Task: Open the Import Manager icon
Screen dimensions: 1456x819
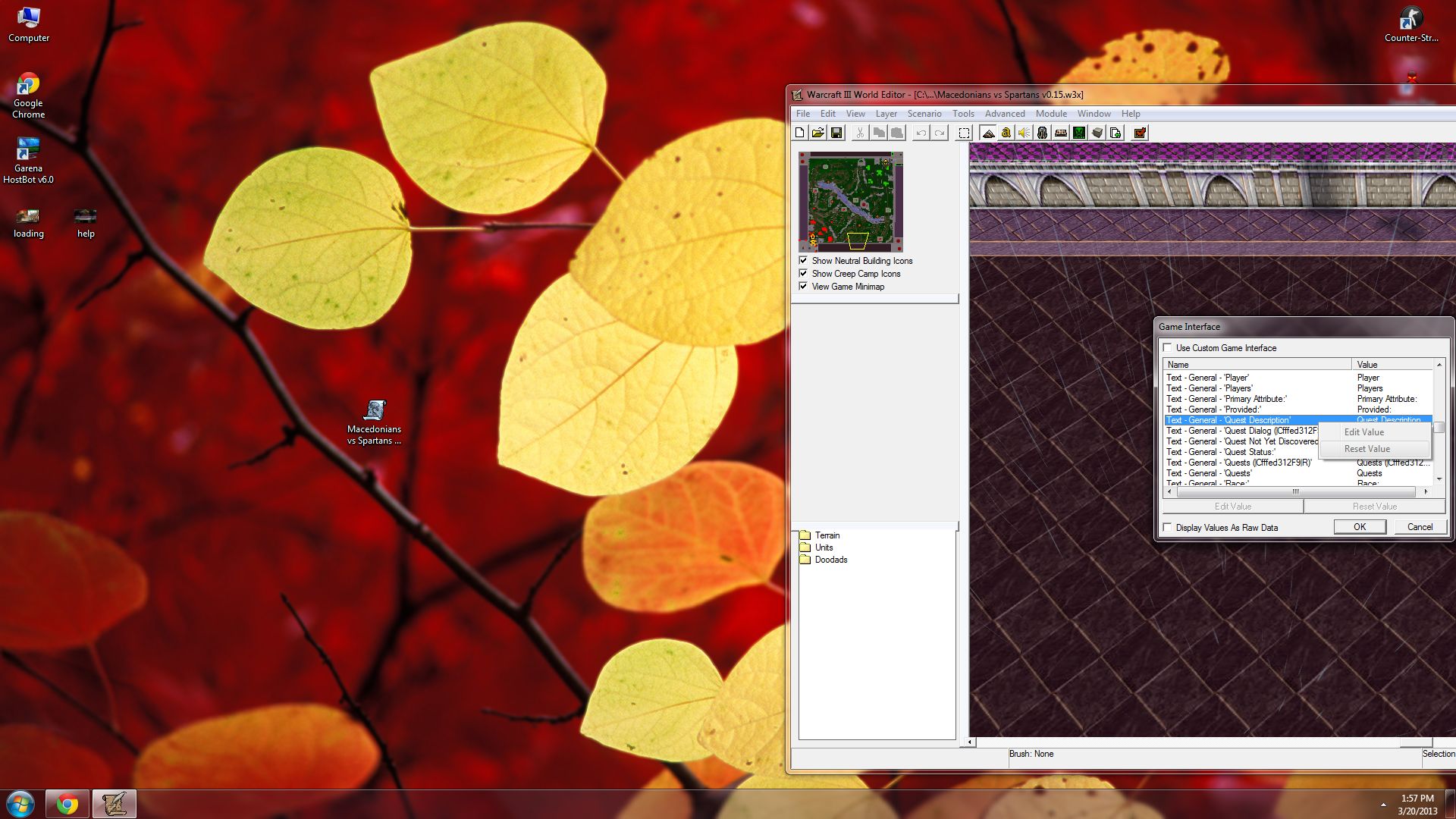Action: (x=1116, y=133)
